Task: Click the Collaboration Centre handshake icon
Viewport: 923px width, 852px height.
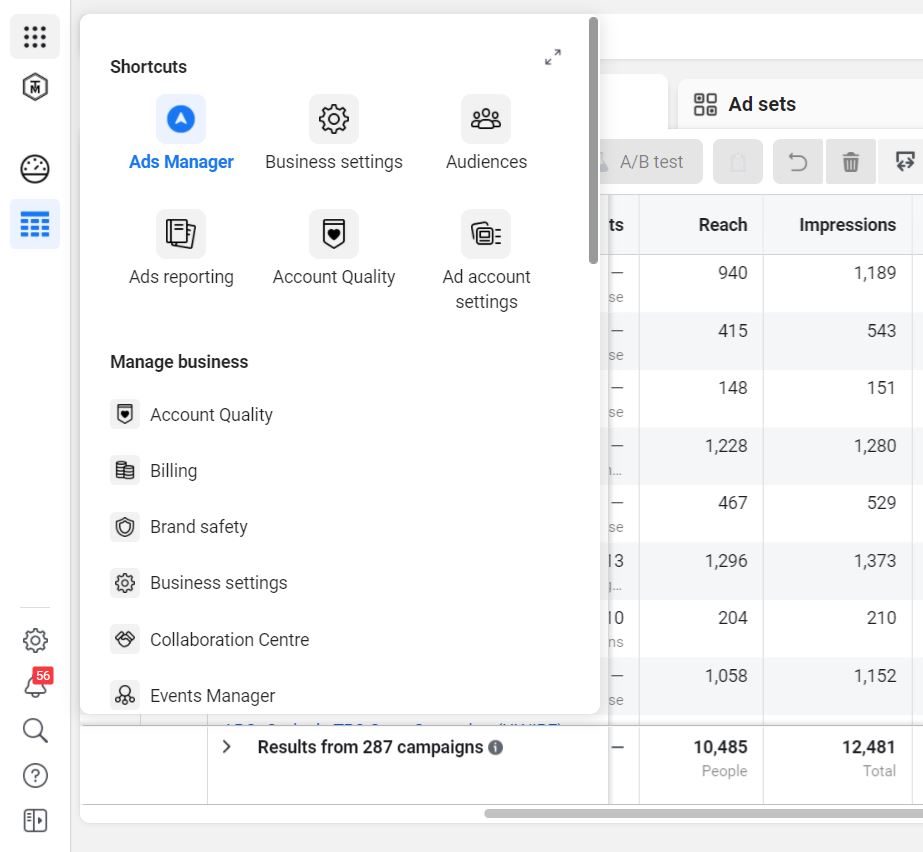Action: pyautogui.click(x=125, y=639)
